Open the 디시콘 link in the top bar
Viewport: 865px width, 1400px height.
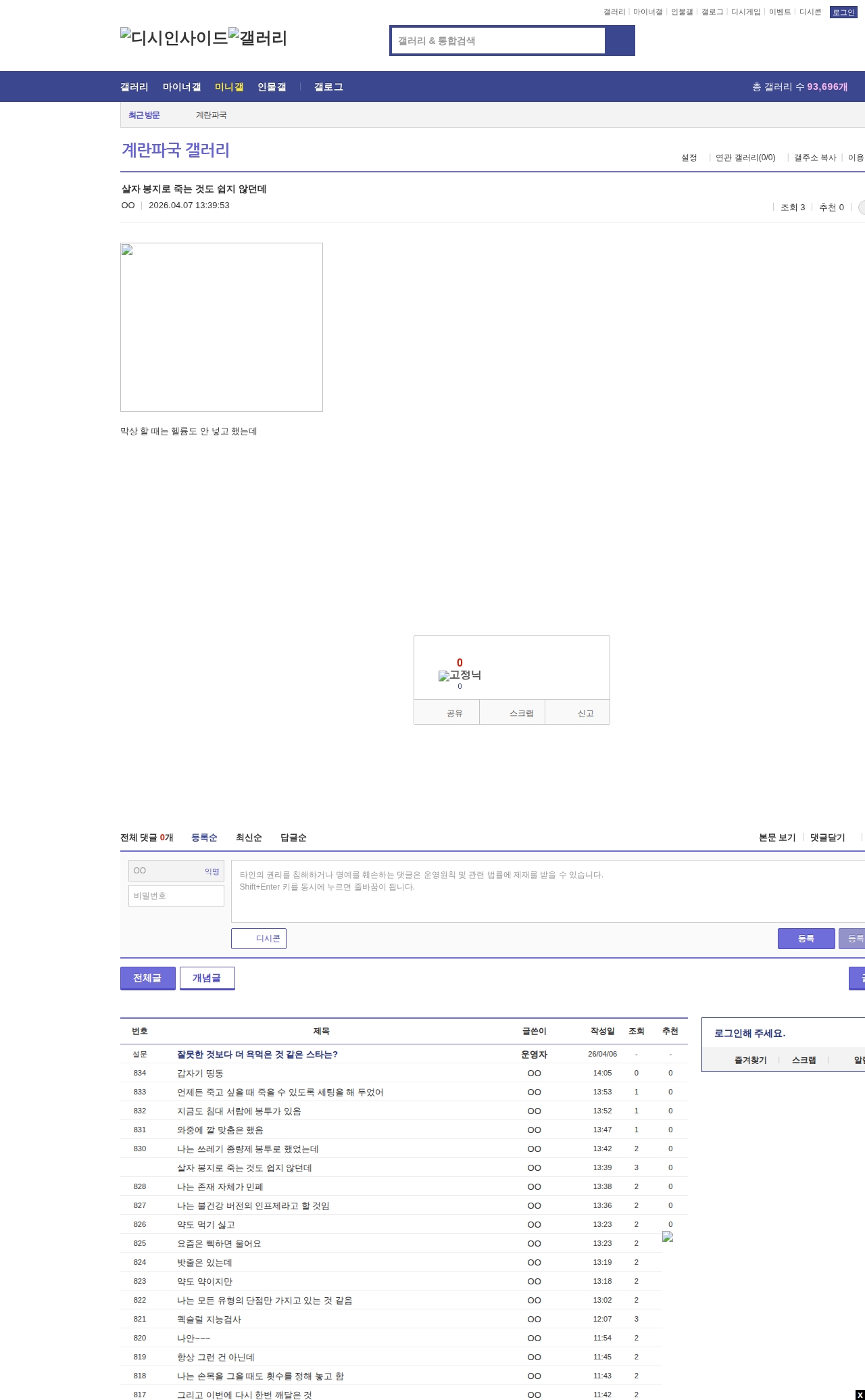[x=810, y=12]
